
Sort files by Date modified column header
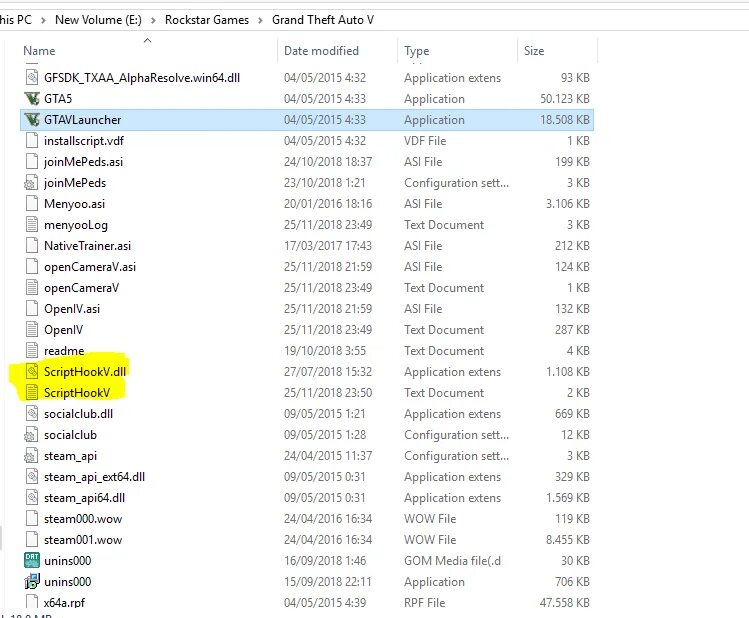click(x=321, y=51)
